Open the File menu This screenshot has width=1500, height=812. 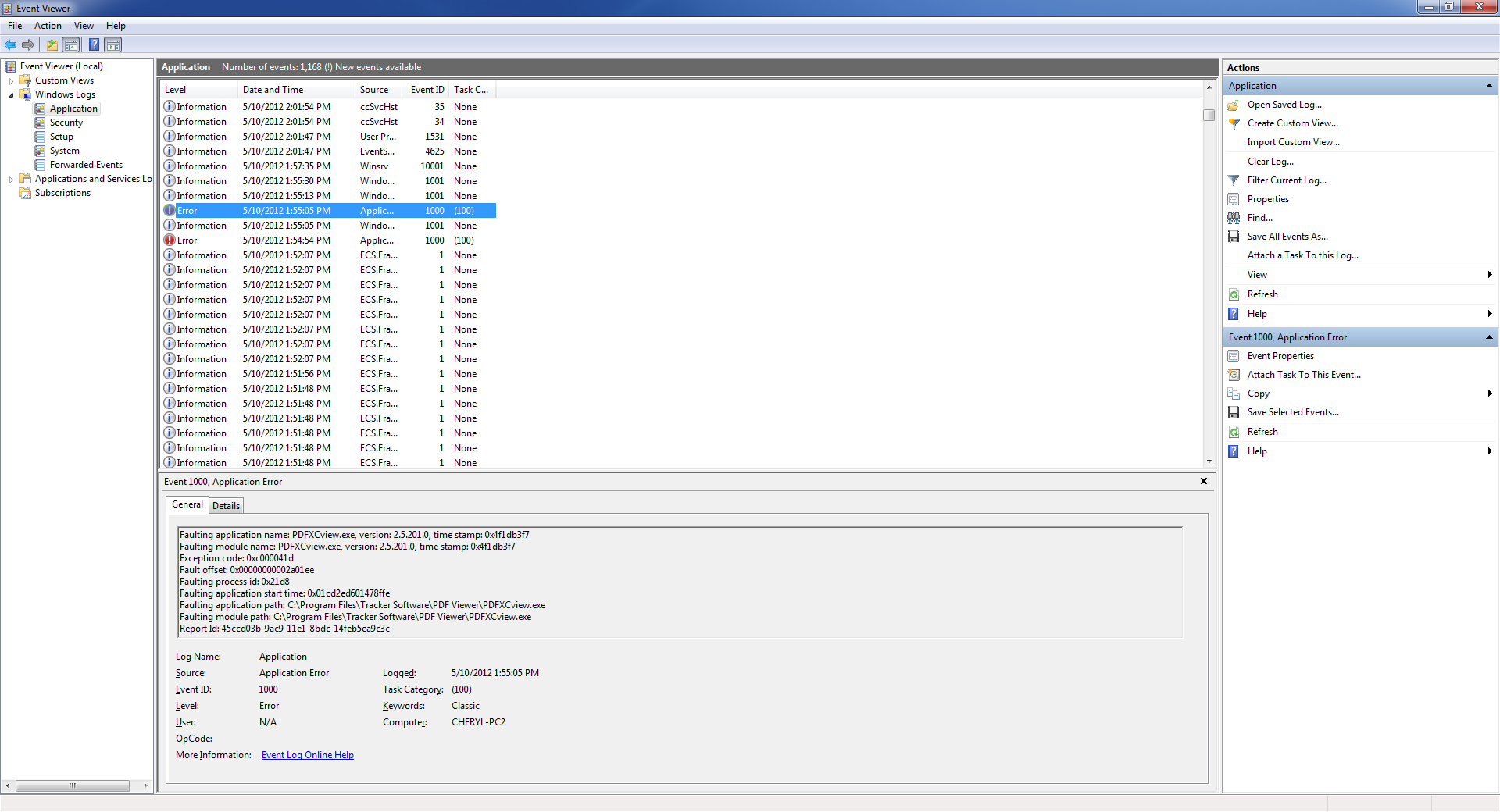[x=15, y=26]
